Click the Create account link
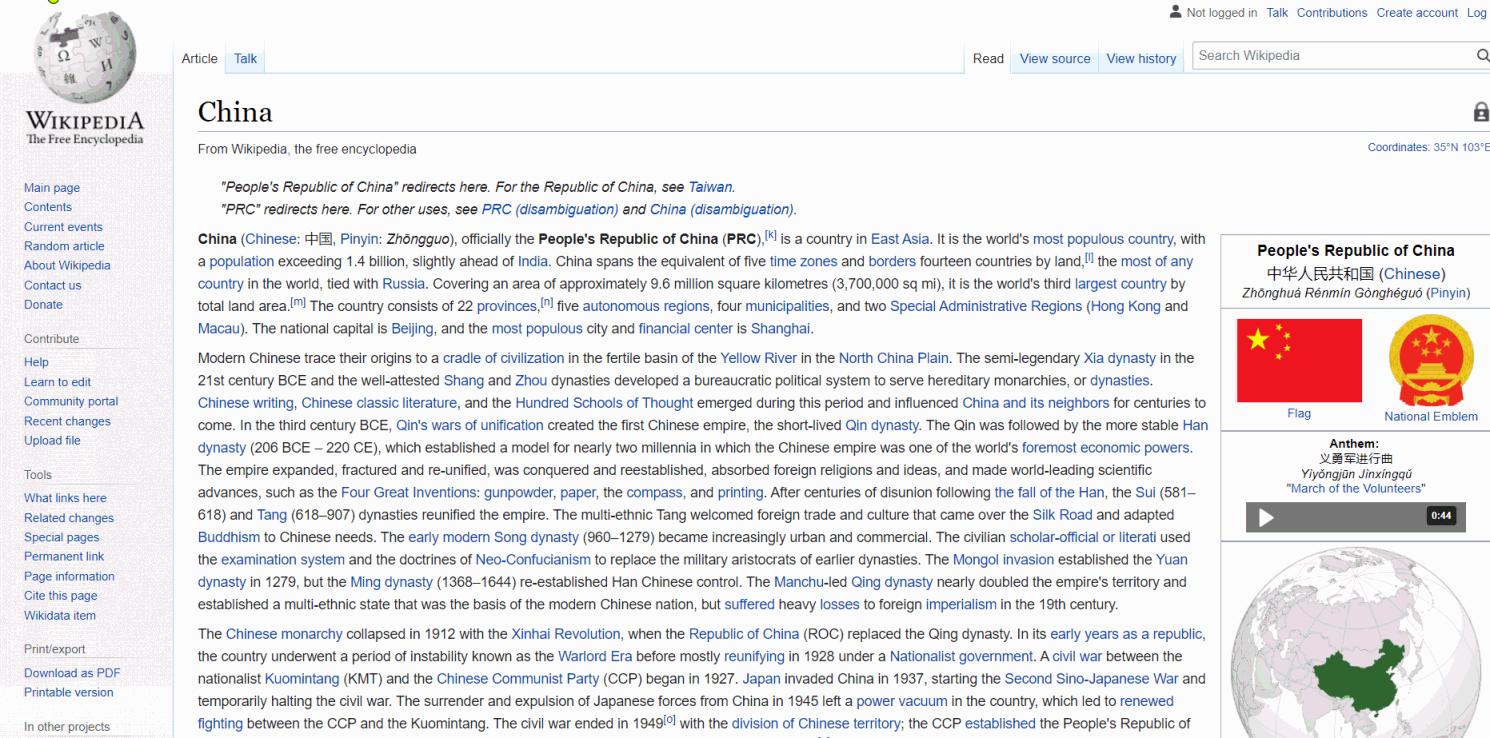Screen dimensions: 1490x738 coord(1417,13)
